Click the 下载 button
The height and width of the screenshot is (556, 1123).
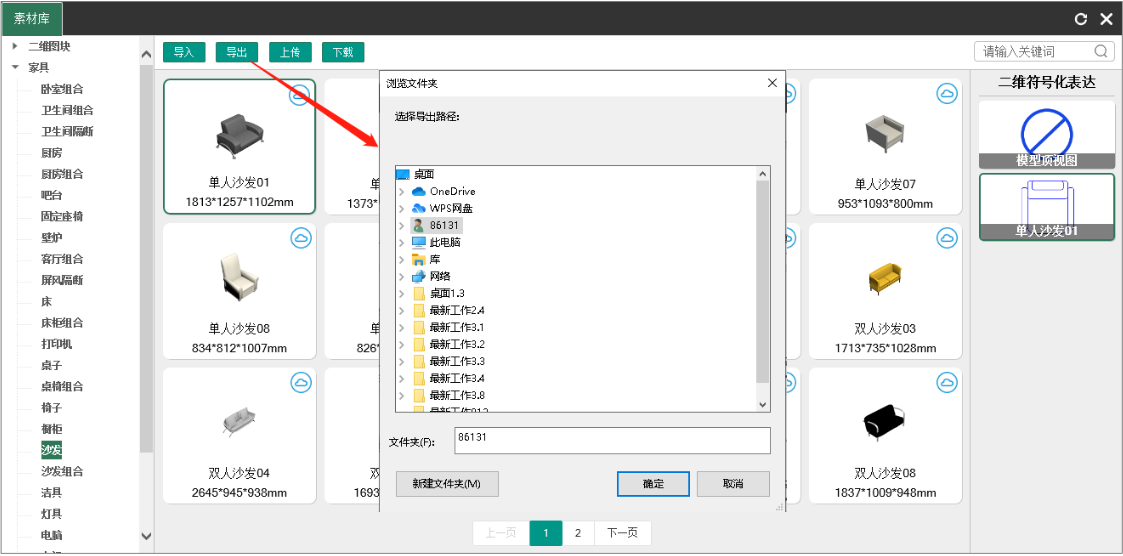[343, 52]
